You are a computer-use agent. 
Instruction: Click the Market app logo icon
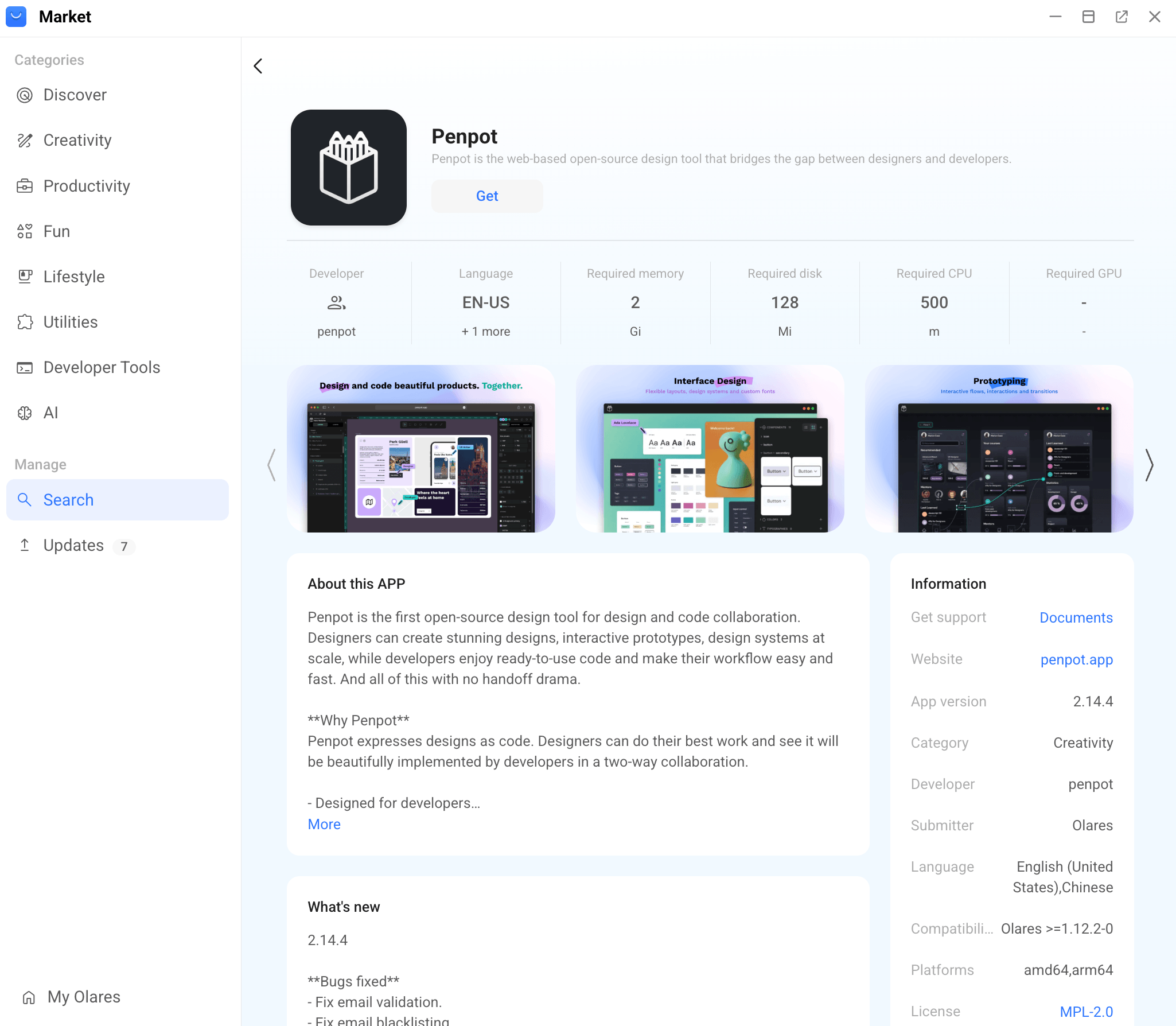(x=16, y=17)
